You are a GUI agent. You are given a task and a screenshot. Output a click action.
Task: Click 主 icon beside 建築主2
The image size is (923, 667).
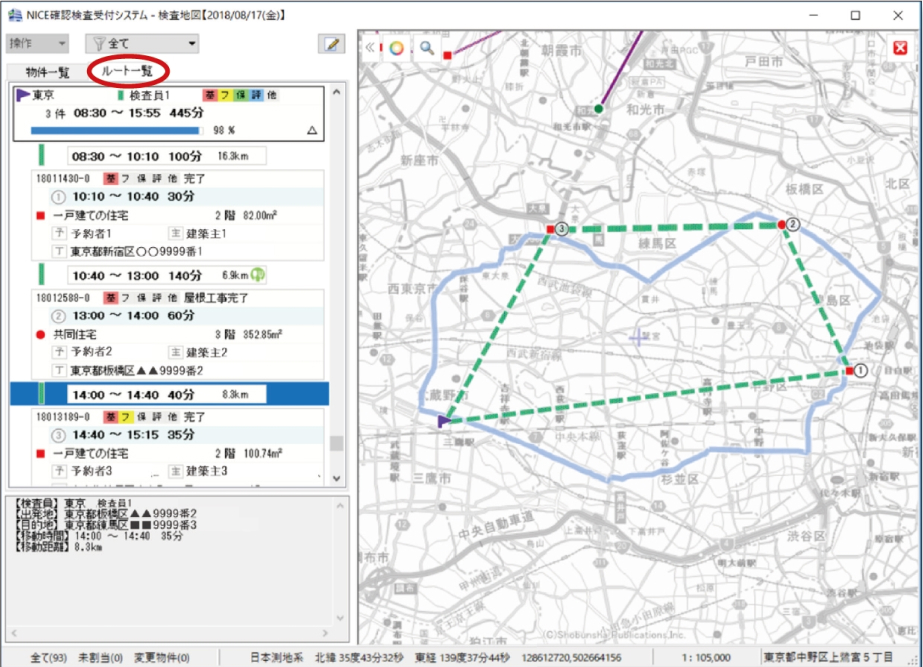point(175,352)
